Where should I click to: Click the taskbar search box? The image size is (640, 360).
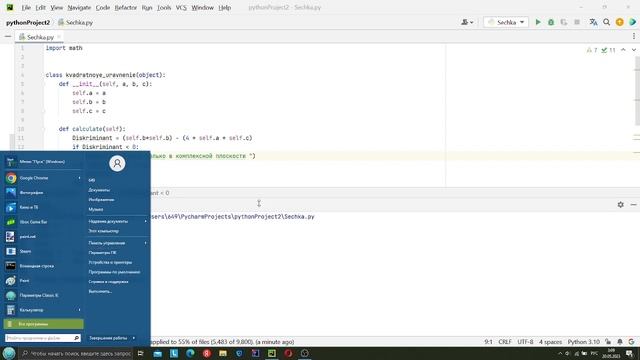click(x=76, y=353)
